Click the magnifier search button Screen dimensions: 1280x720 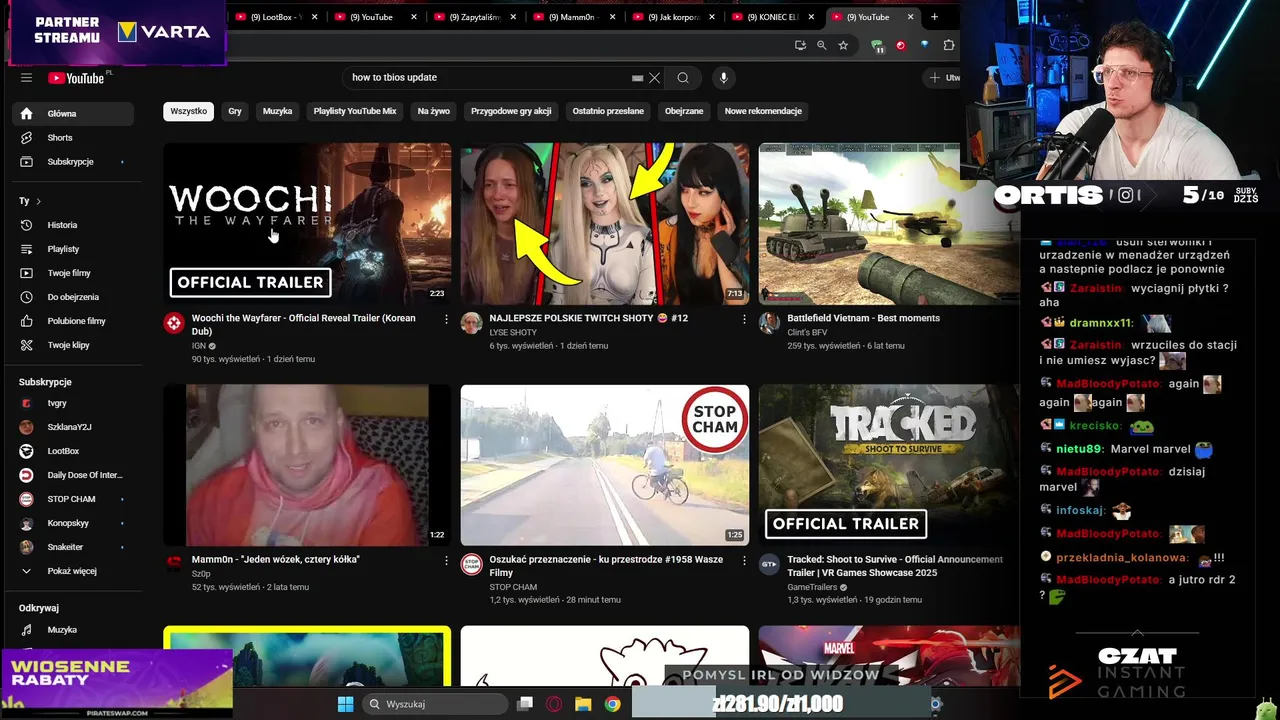(x=683, y=78)
